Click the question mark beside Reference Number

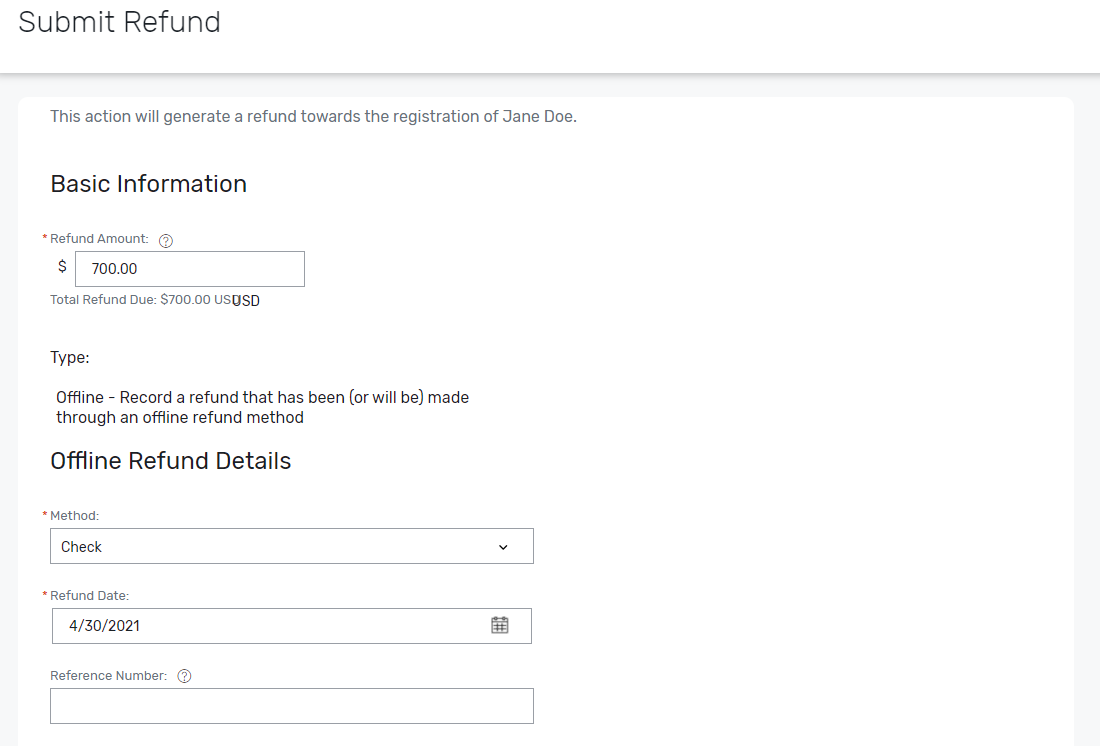click(x=184, y=675)
